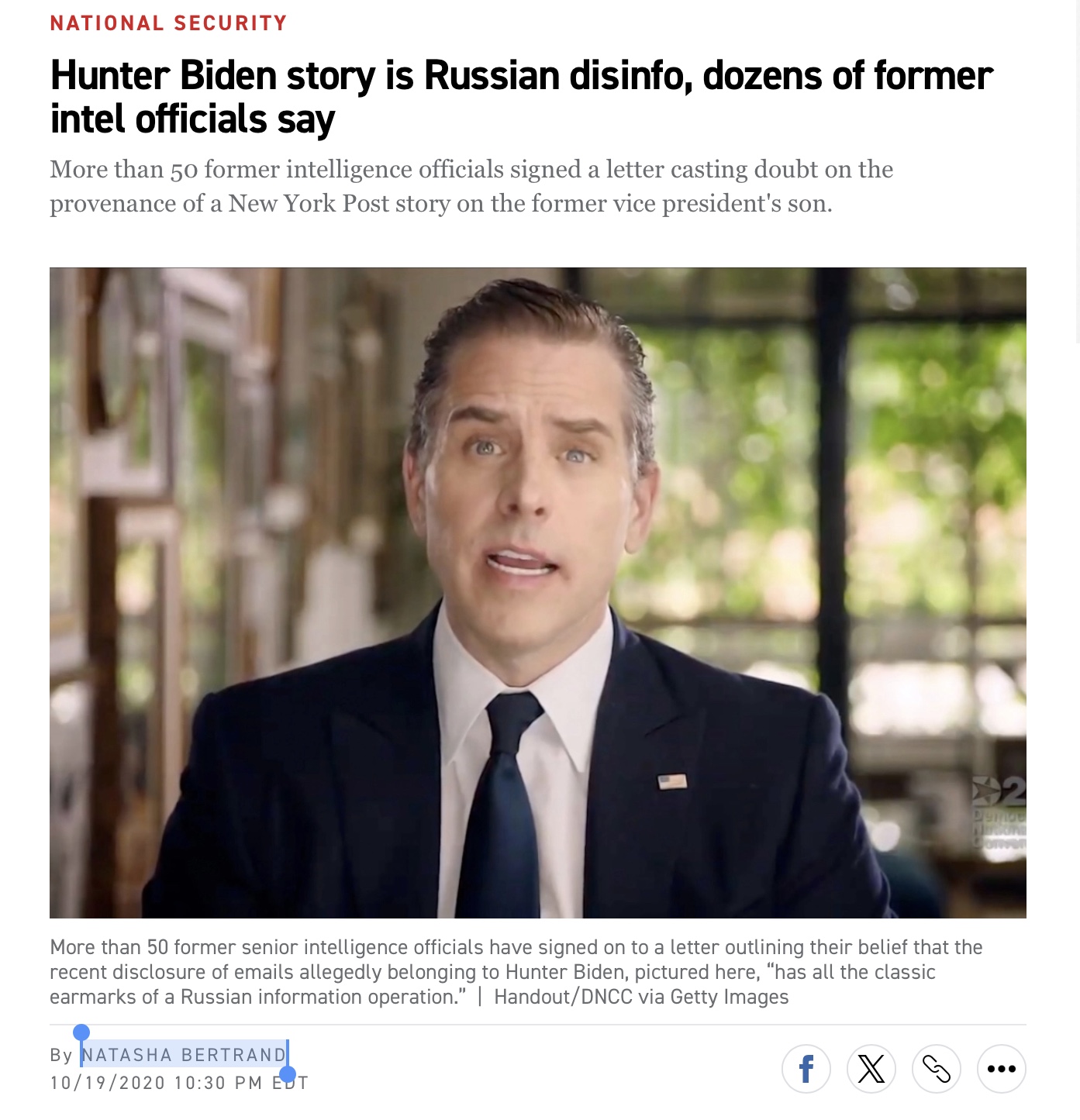Click the DNC watermark in the photo
Viewport: 1080px width, 1120px height.
pos(999,813)
